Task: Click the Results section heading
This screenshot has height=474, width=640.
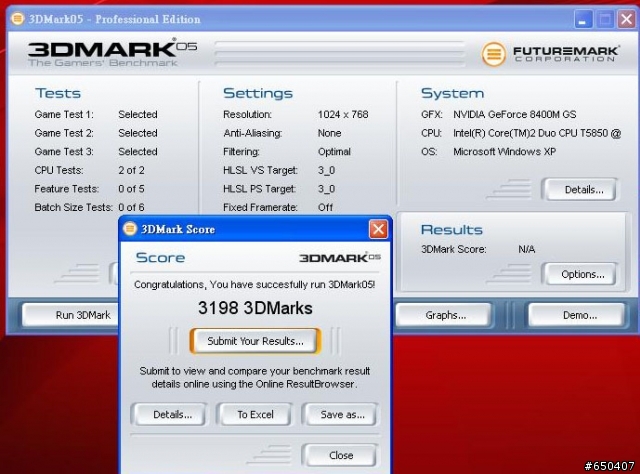Action: (x=451, y=229)
